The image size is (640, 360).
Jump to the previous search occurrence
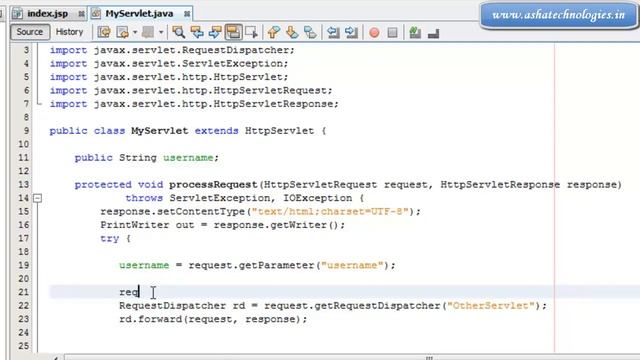coord(197,32)
